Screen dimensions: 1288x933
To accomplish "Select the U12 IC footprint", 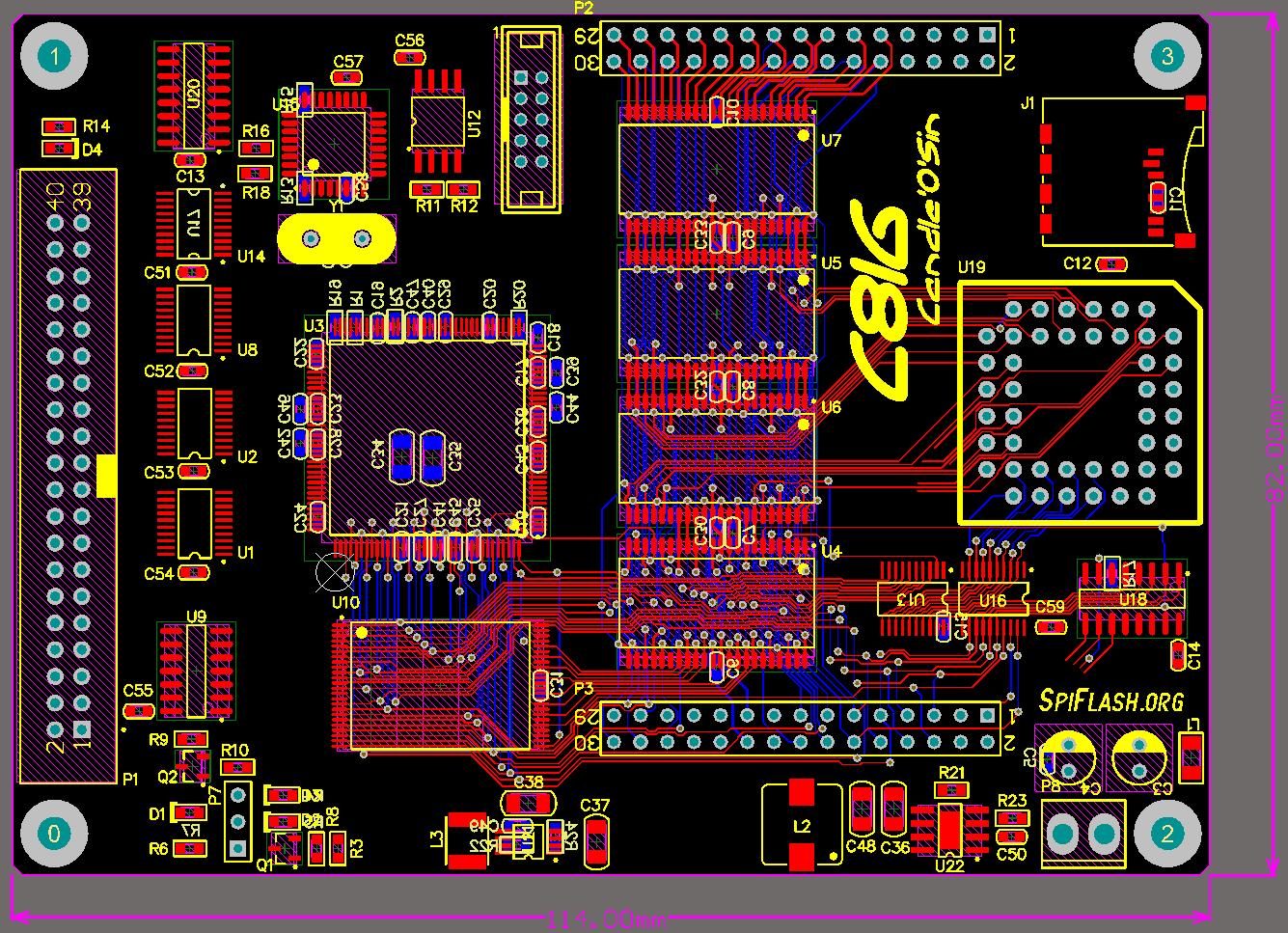I will (x=437, y=122).
